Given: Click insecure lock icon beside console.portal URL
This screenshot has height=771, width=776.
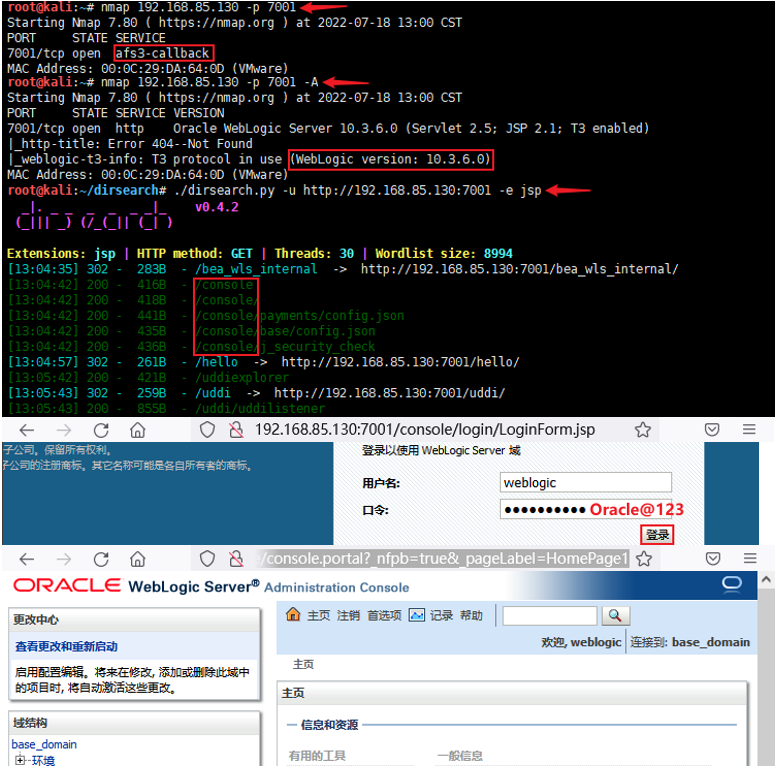Looking at the screenshot, I should tap(237, 559).
